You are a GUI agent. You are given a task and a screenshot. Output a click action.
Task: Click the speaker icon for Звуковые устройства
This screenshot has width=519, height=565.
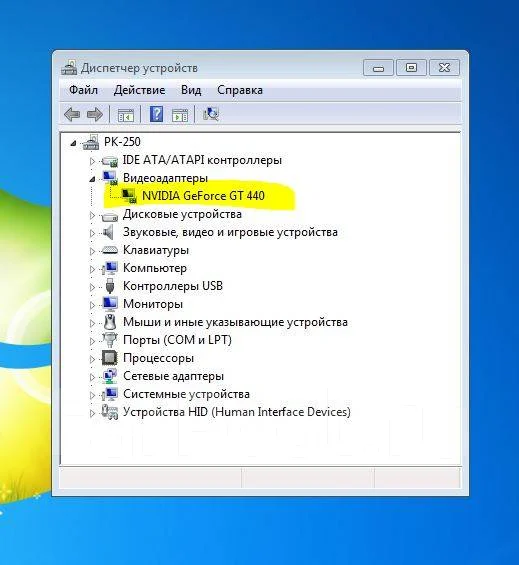coord(108,232)
